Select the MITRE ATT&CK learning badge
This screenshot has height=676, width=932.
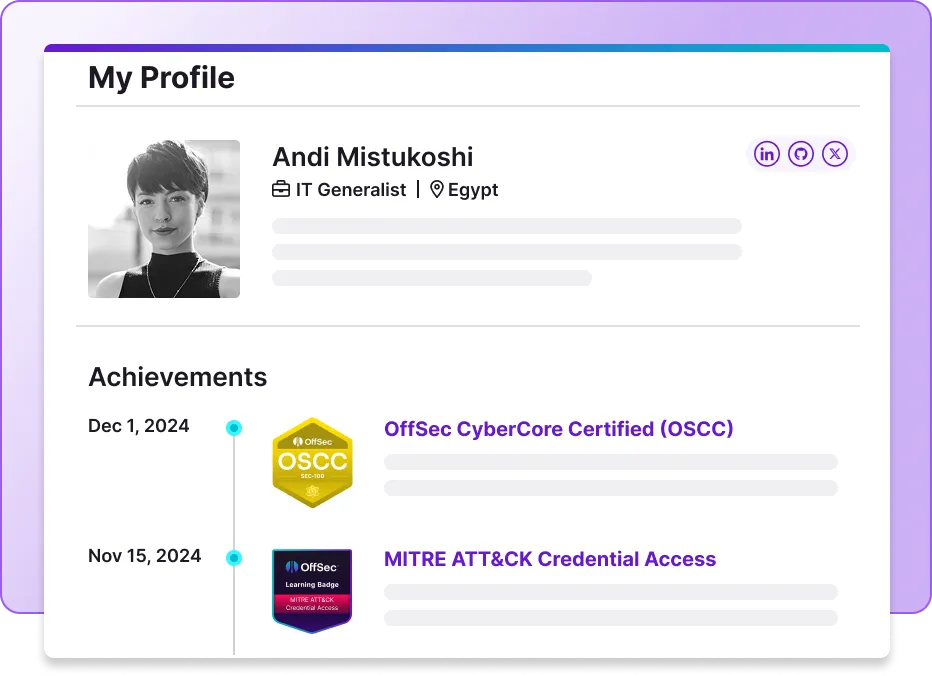point(311,590)
